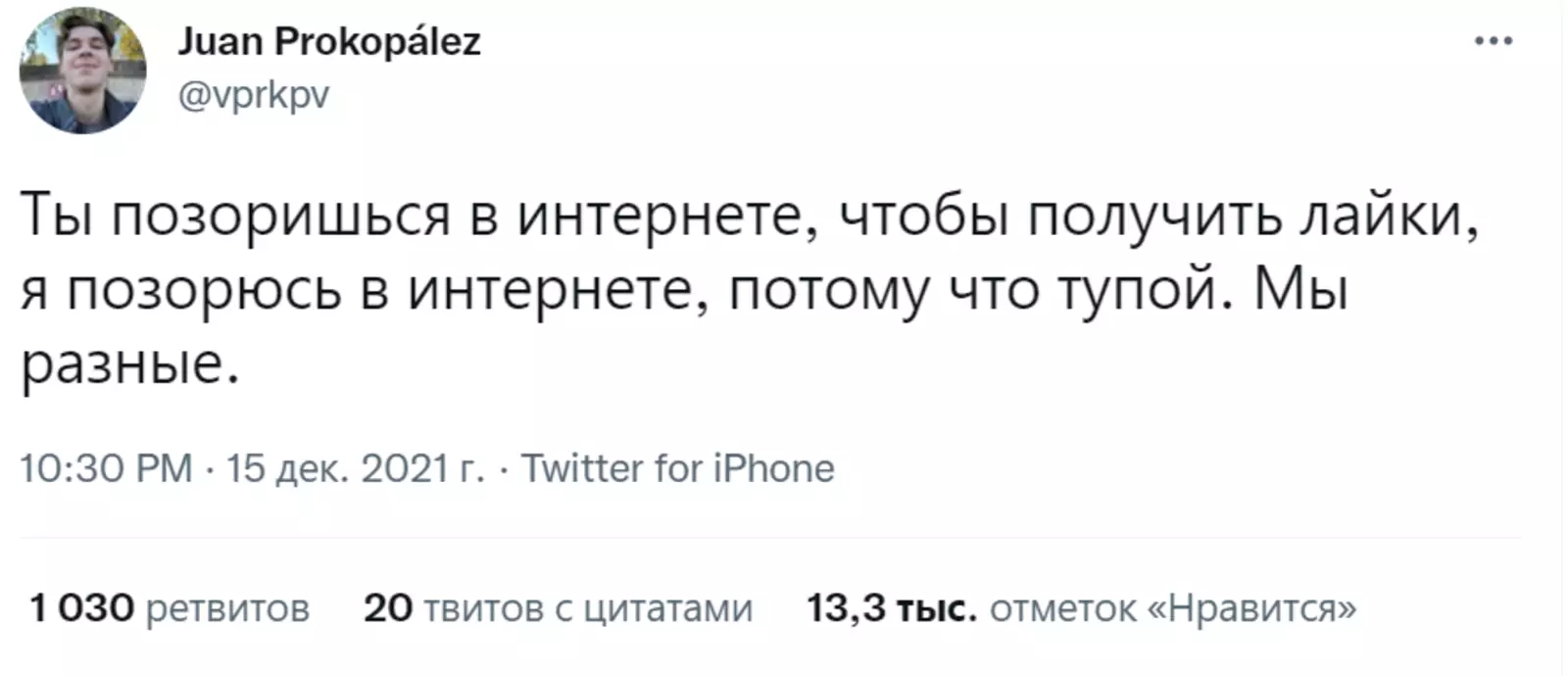Open the Twitter for iPhone source link
The width and height of the screenshot is (1568, 676).
click(x=677, y=468)
